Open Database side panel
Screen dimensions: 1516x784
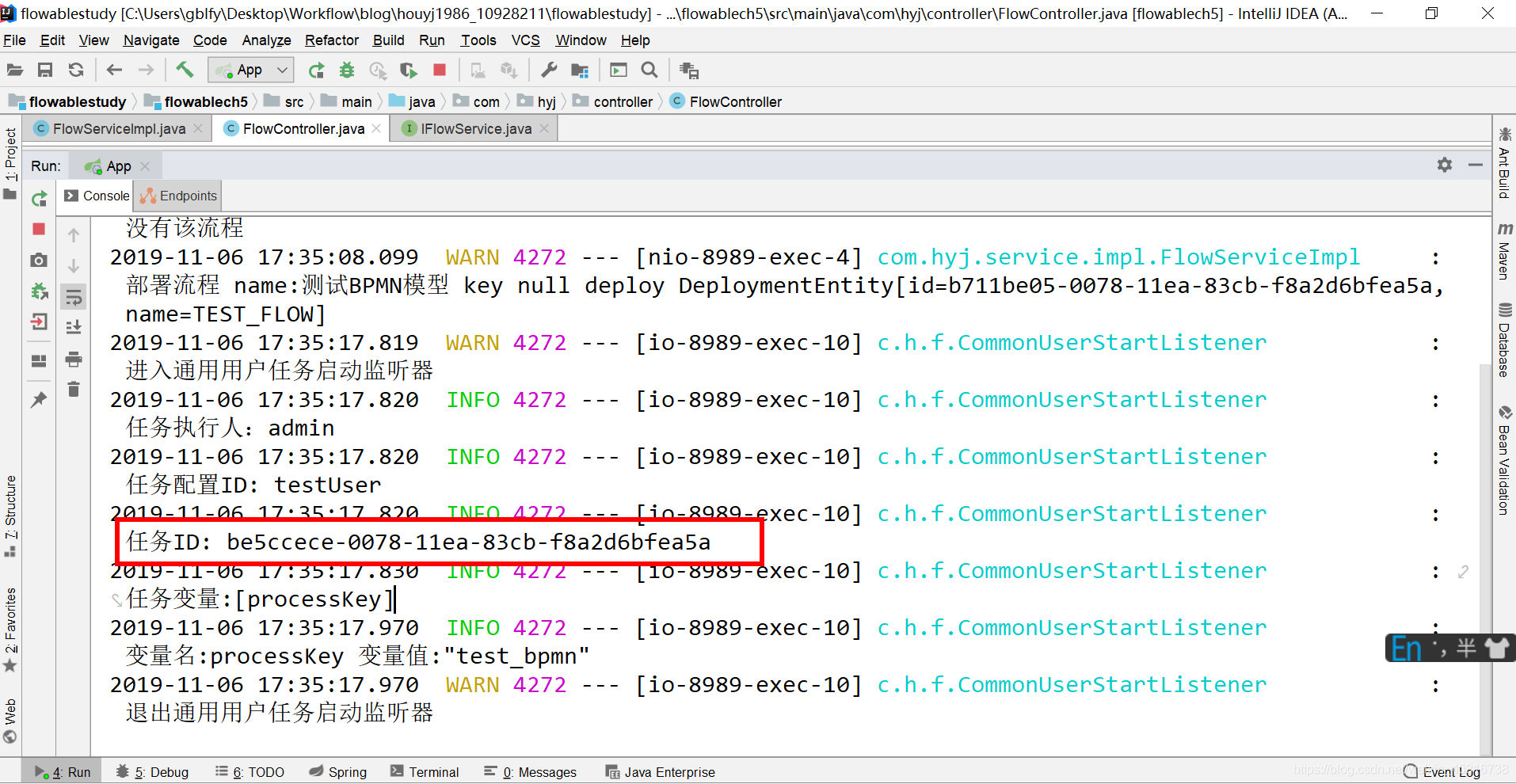pos(1504,341)
